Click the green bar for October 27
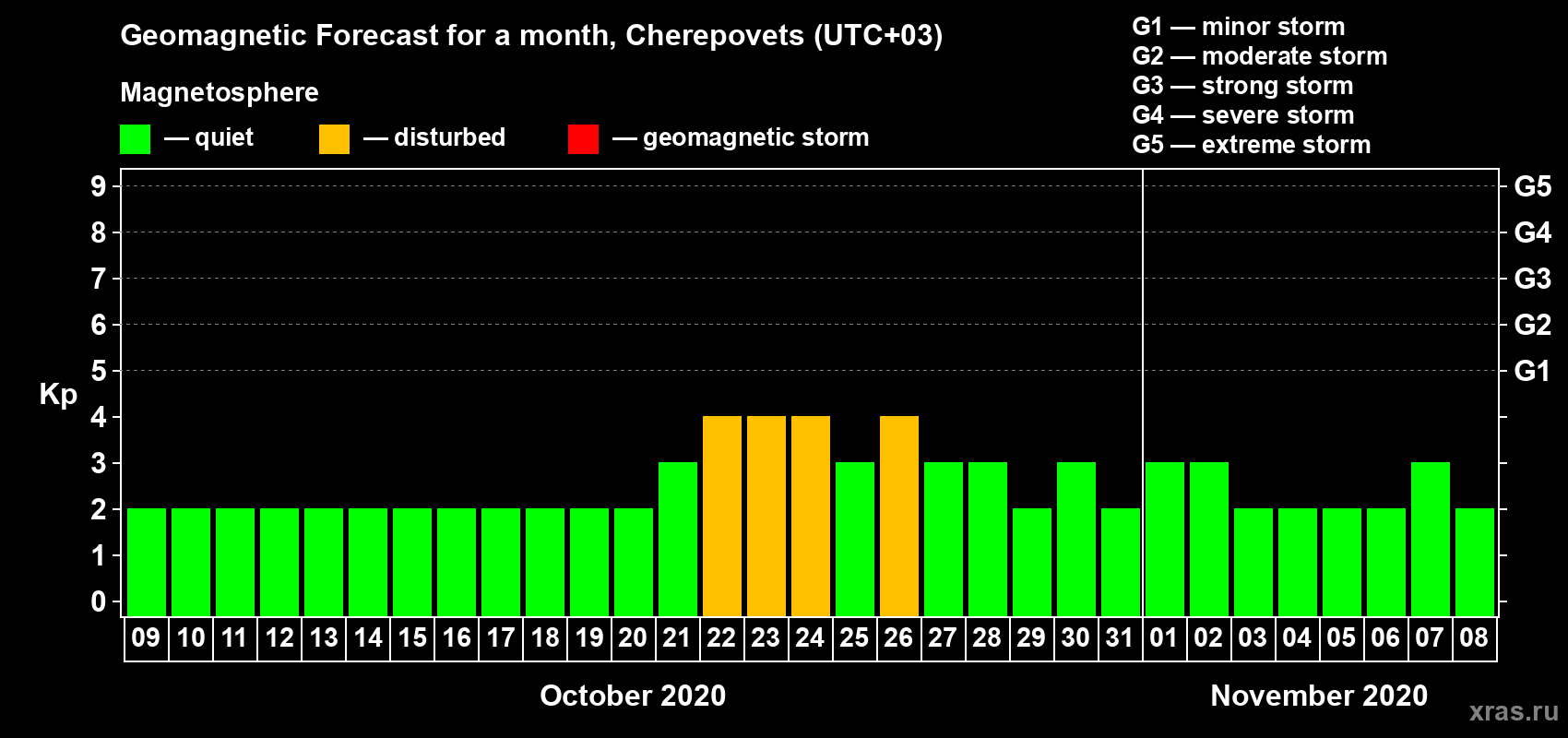The width and height of the screenshot is (1568, 738). (944, 539)
